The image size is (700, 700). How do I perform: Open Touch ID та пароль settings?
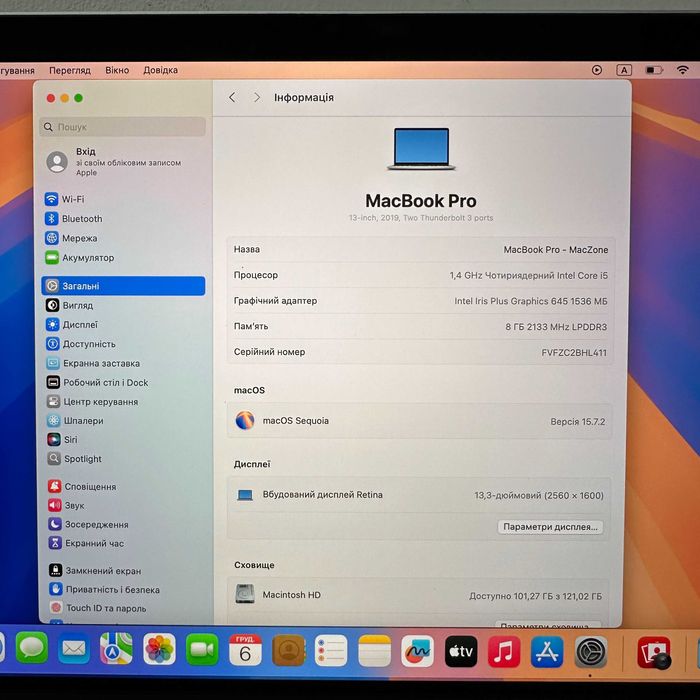click(98, 608)
